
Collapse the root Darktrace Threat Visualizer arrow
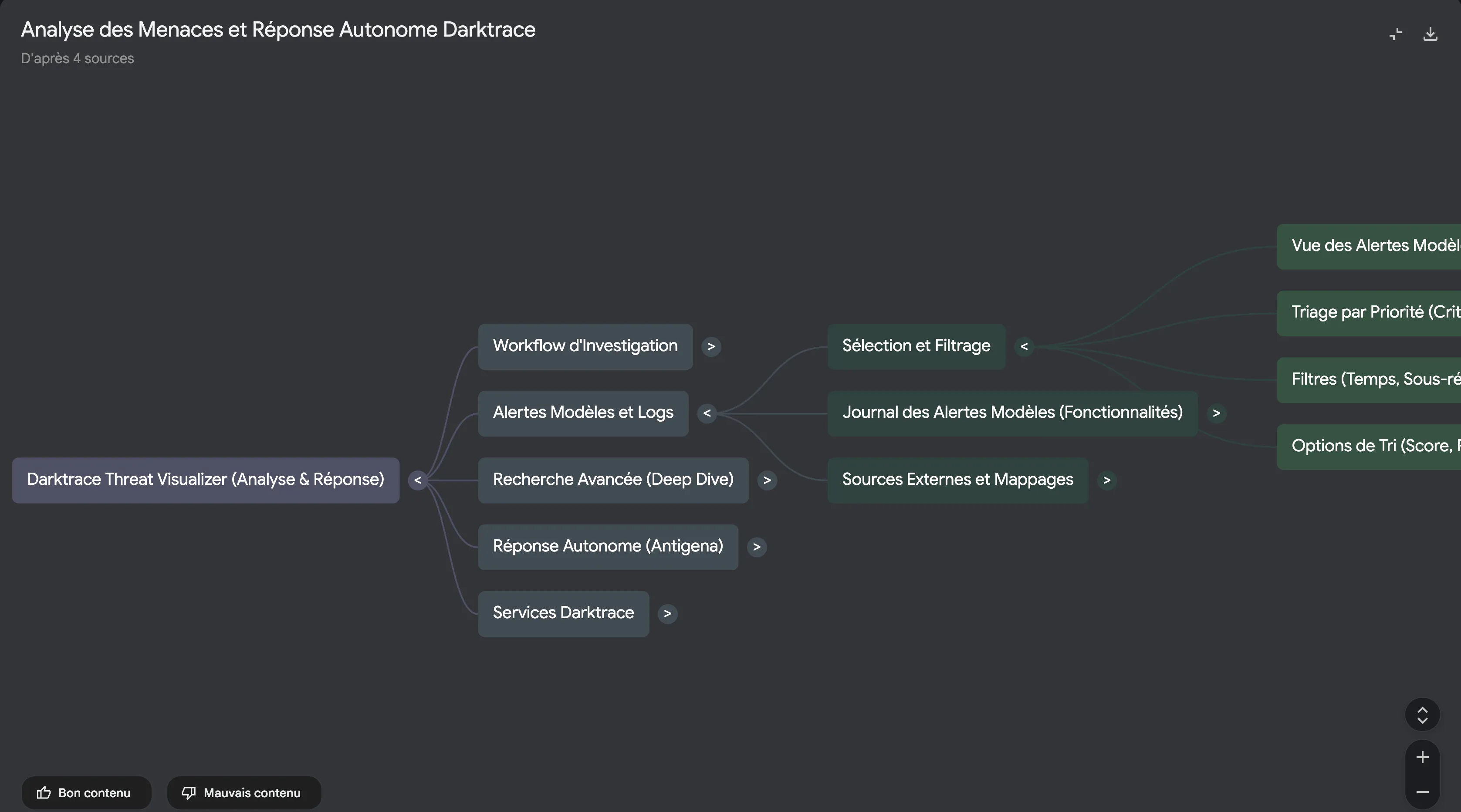tap(417, 480)
